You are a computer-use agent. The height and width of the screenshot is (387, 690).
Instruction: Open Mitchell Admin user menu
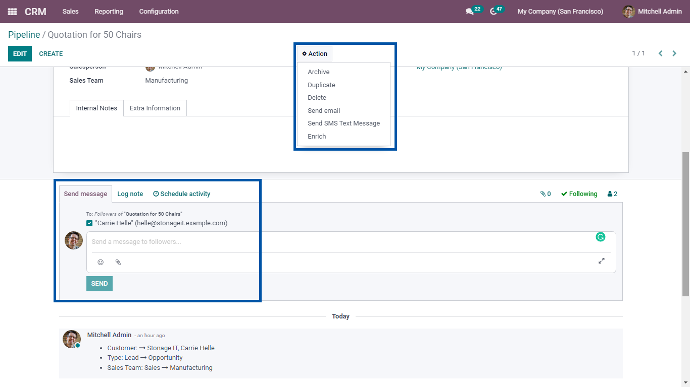[653, 11]
